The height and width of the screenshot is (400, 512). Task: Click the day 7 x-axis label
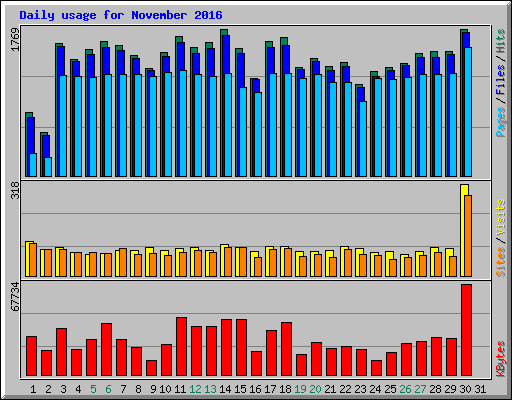tap(123, 389)
